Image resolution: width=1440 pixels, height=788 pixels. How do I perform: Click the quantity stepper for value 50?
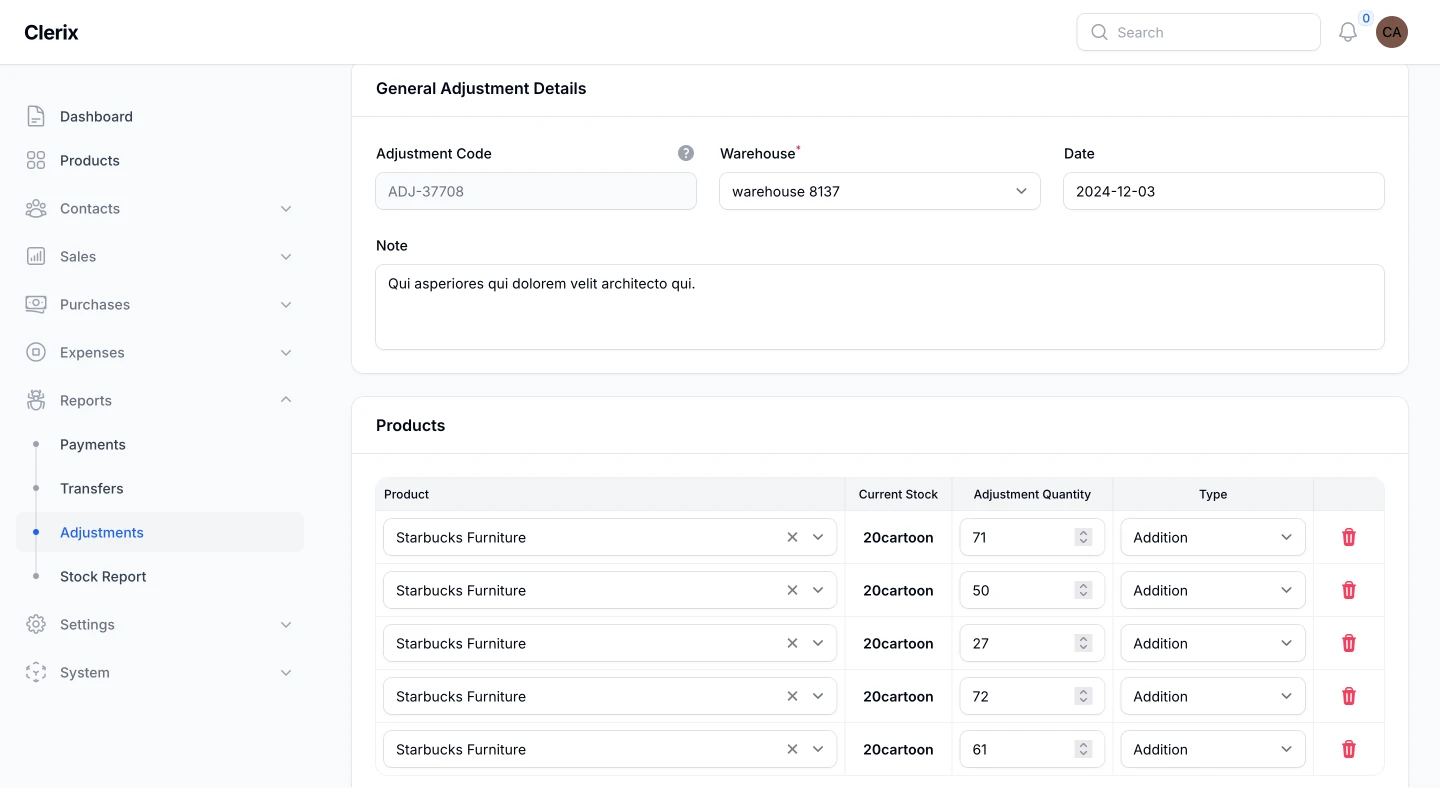tap(1083, 590)
